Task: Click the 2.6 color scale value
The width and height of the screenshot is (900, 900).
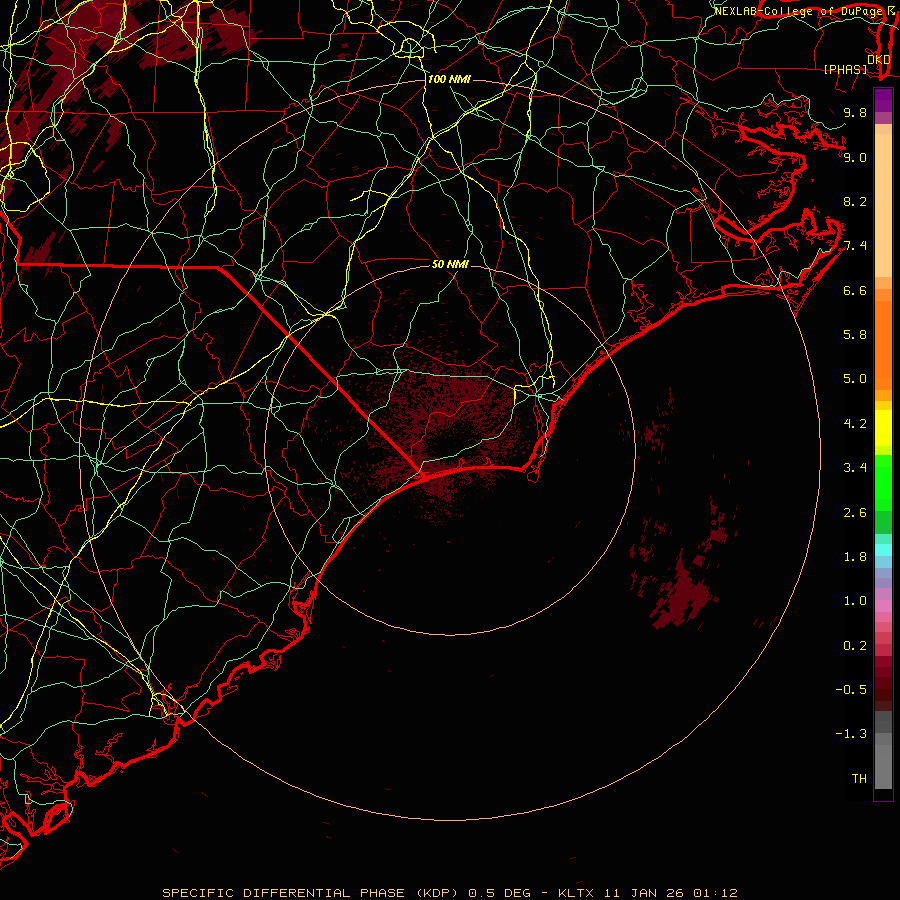Action: point(855,513)
